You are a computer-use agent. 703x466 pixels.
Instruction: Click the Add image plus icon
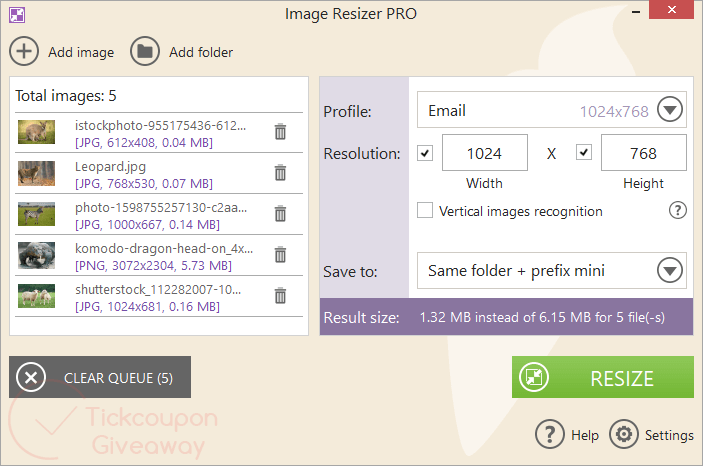pos(24,51)
